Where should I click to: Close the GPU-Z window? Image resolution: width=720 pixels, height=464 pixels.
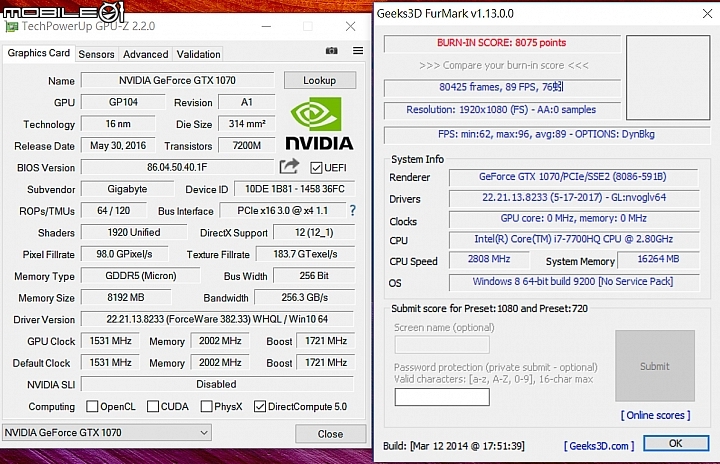click(x=350, y=27)
